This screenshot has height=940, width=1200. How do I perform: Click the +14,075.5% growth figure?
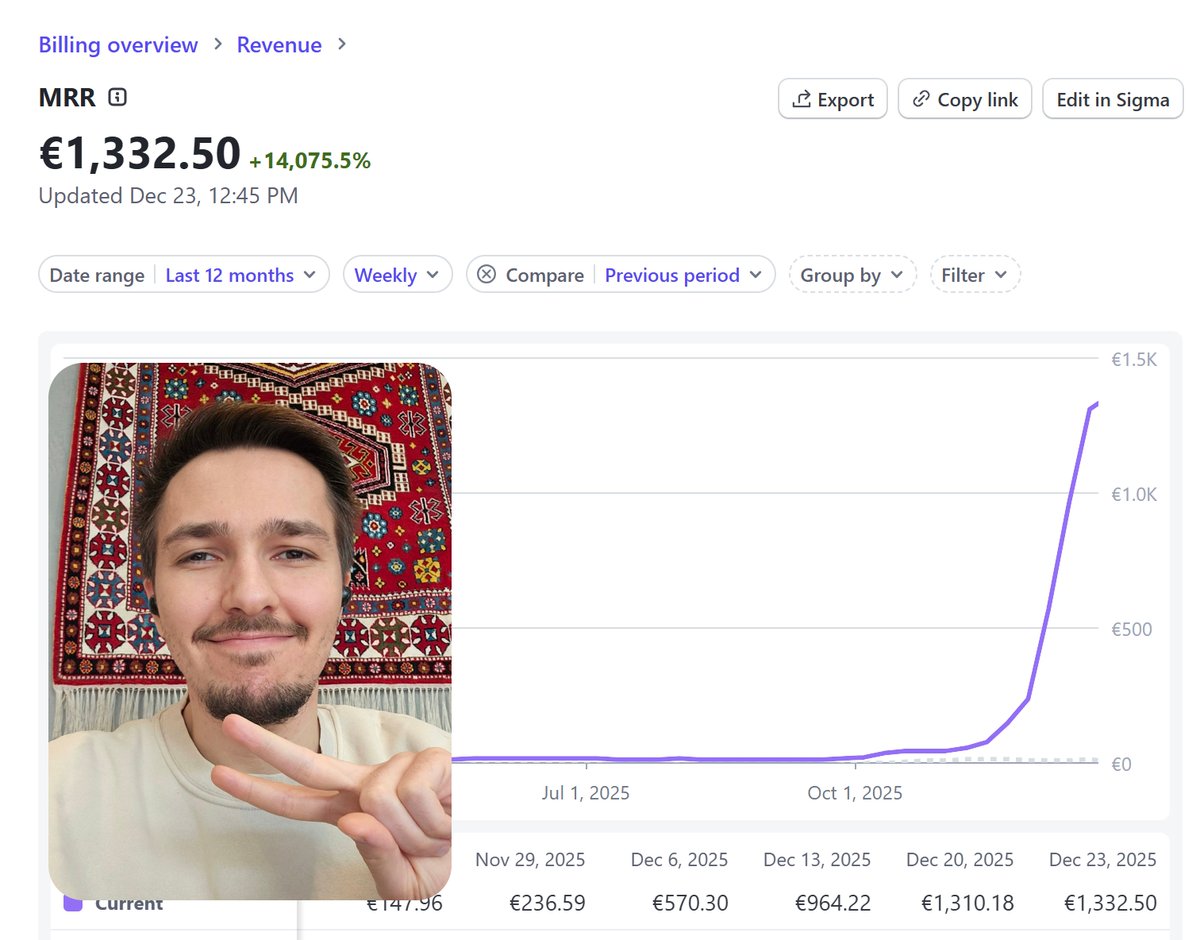click(310, 160)
